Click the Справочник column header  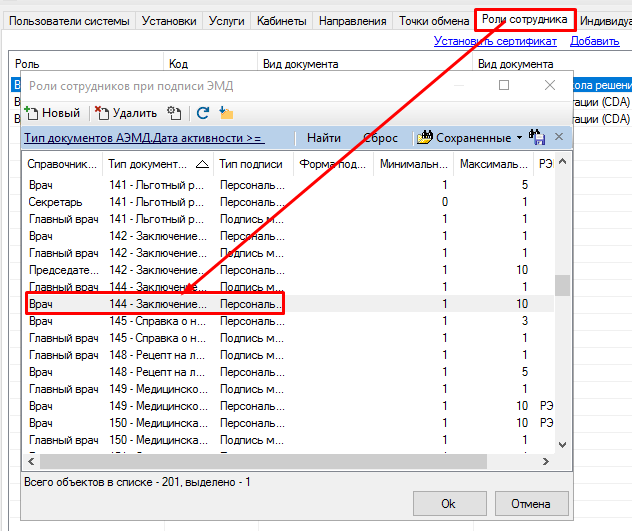pyautogui.click(x=62, y=164)
